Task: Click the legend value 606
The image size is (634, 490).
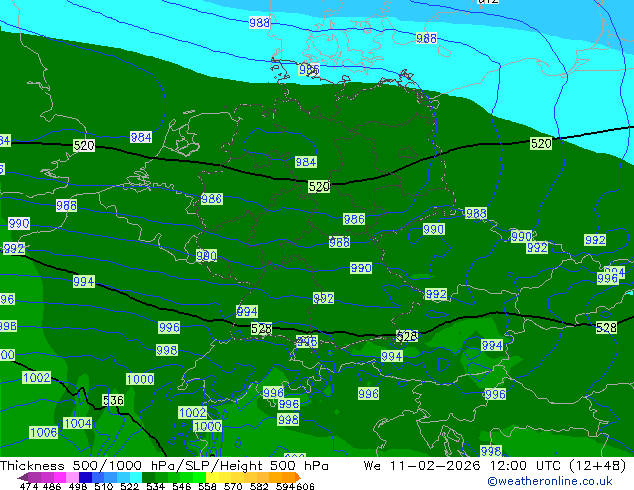Action: tap(305, 486)
